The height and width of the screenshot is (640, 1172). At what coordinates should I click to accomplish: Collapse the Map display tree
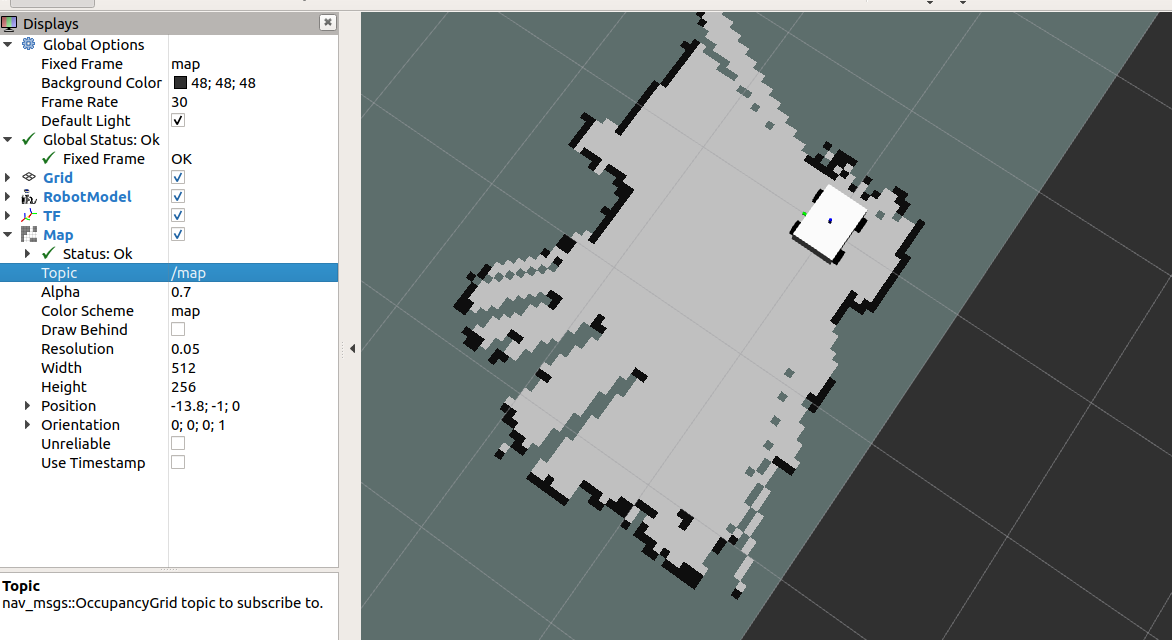click(8, 235)
